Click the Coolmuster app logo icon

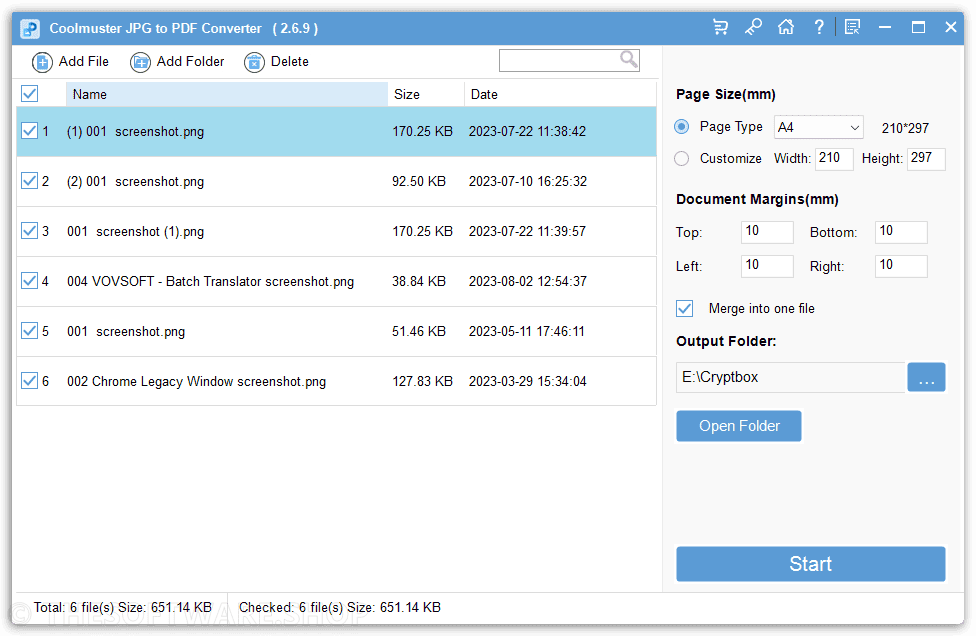pyautogui.click(x=30, y=29)
